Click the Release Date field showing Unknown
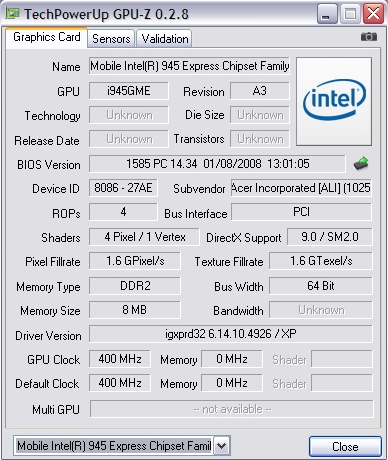The width and height of the screenshot is (388, 460). pos(129,139)
